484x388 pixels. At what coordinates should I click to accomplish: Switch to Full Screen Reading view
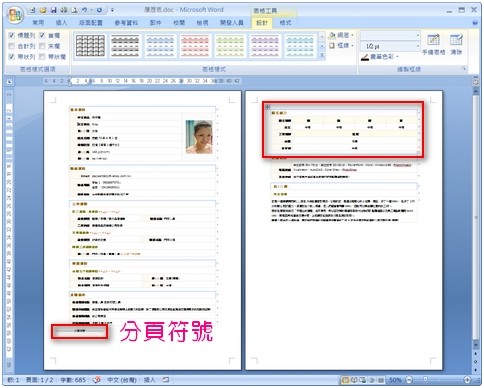(354, 380)
